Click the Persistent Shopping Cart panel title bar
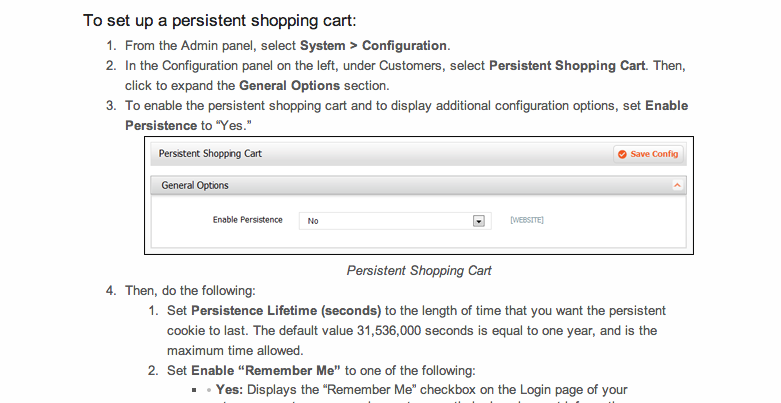 418,154
